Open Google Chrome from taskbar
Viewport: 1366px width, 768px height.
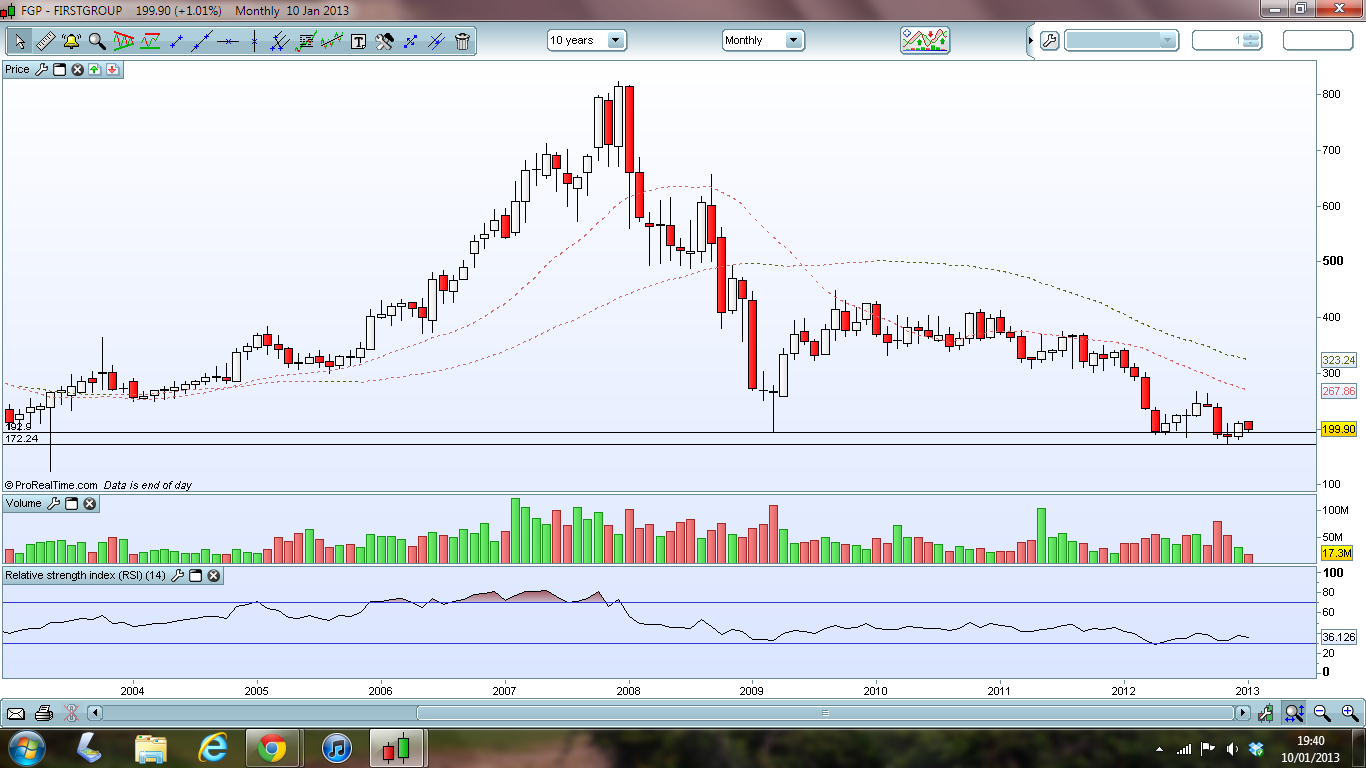click(272, 748)
